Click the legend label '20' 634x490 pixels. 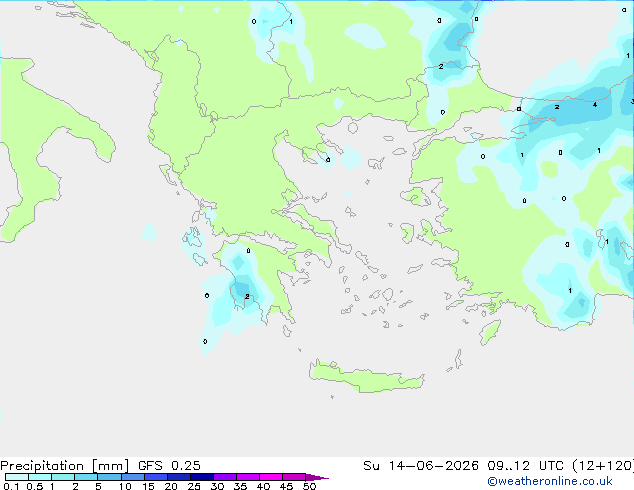(x=171, y=486)
